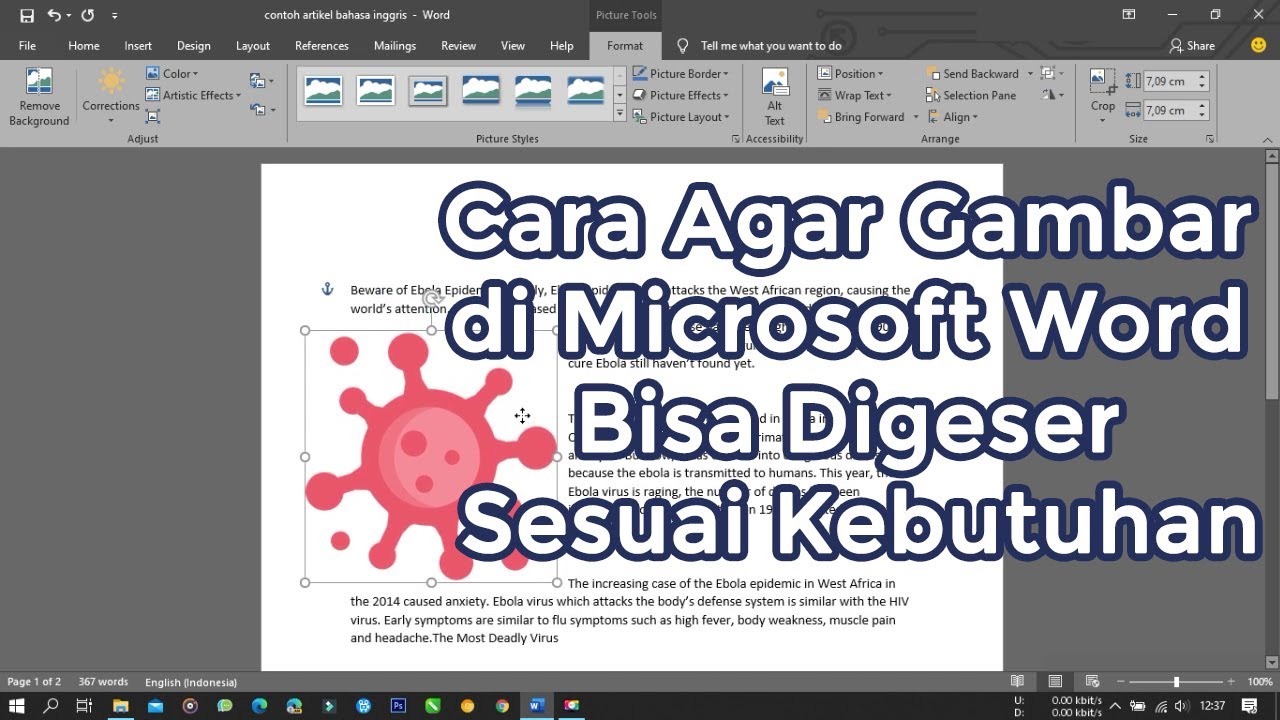The image size is (1280, 720).
Task: Expand the Picture Styles gallery
Action: pyautogui.click(x=619, y=114)
